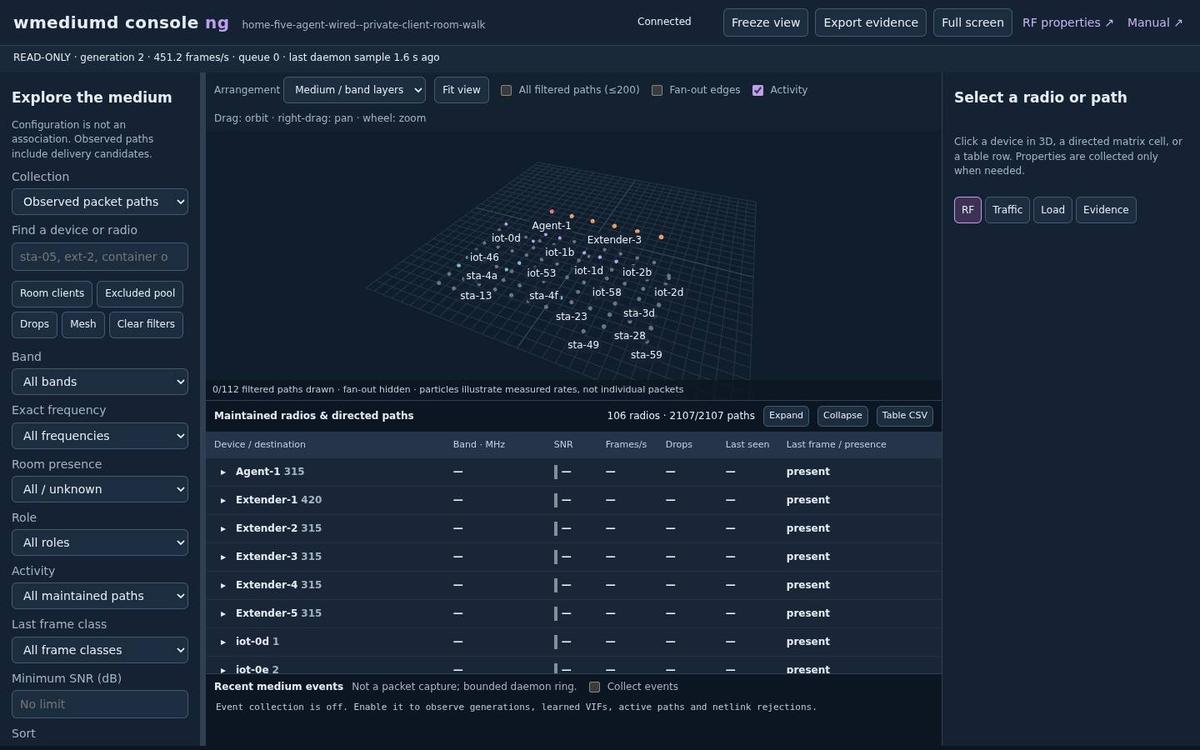Expand the Agent-1 row

[223, 472]
